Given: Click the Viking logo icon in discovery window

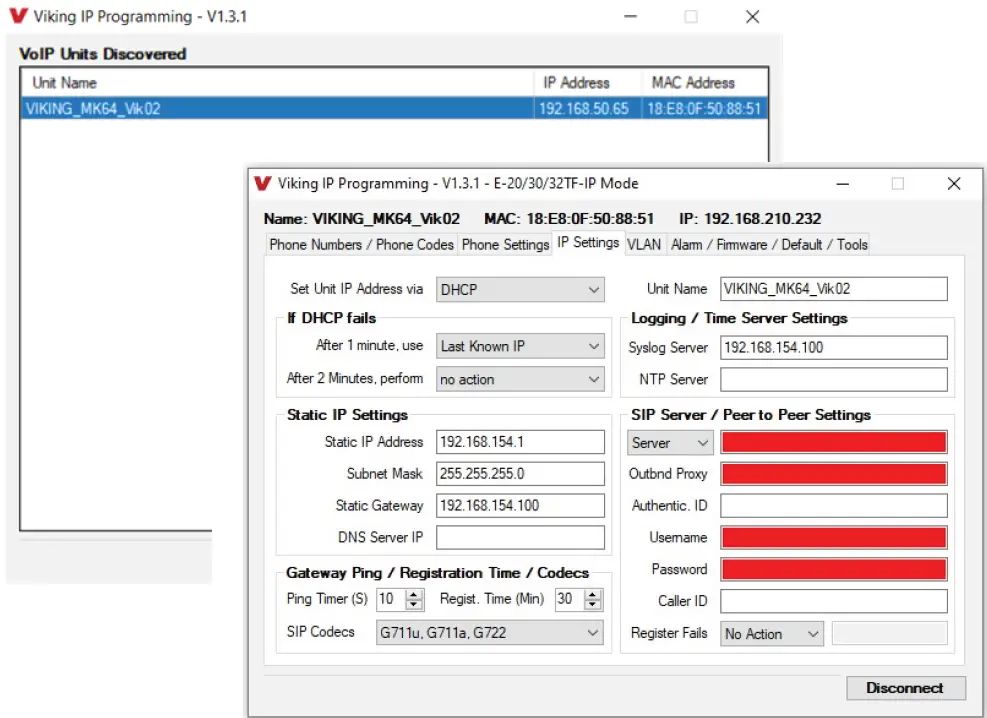Looking at the screenshot, I should [19, 16].
